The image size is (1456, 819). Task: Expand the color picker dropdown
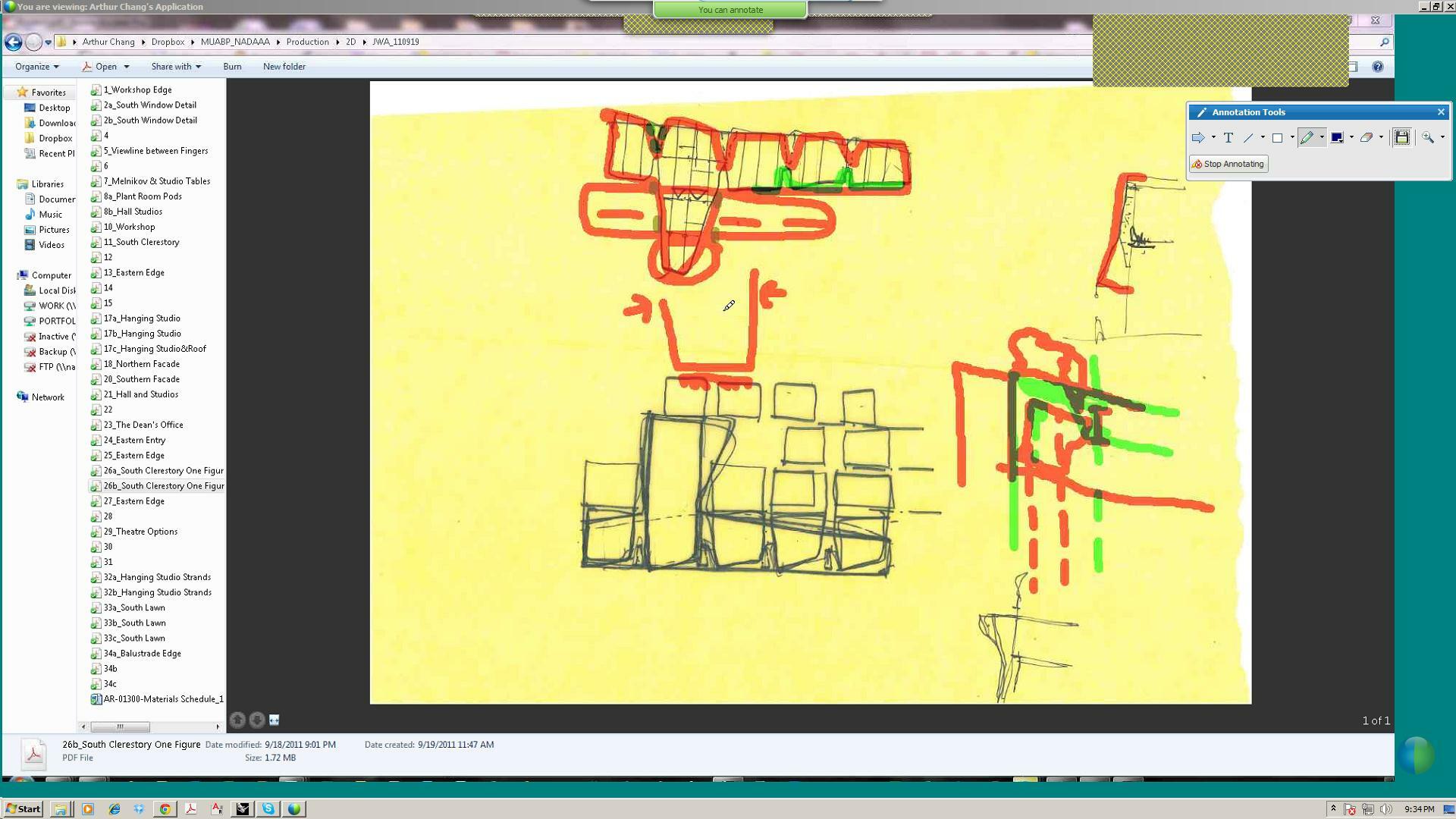pyautogui.click(x=1351, y=137)
